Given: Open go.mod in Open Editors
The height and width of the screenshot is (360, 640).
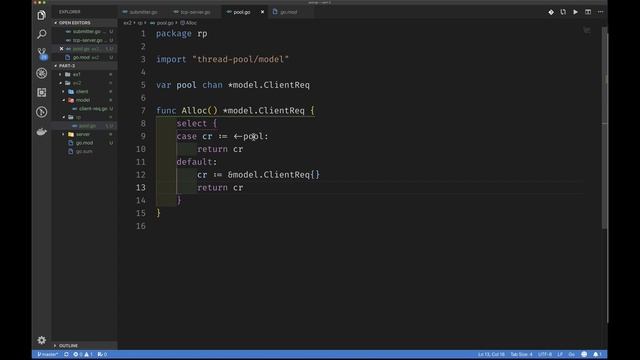Looking at the screenshot, I should coord(85,57).
